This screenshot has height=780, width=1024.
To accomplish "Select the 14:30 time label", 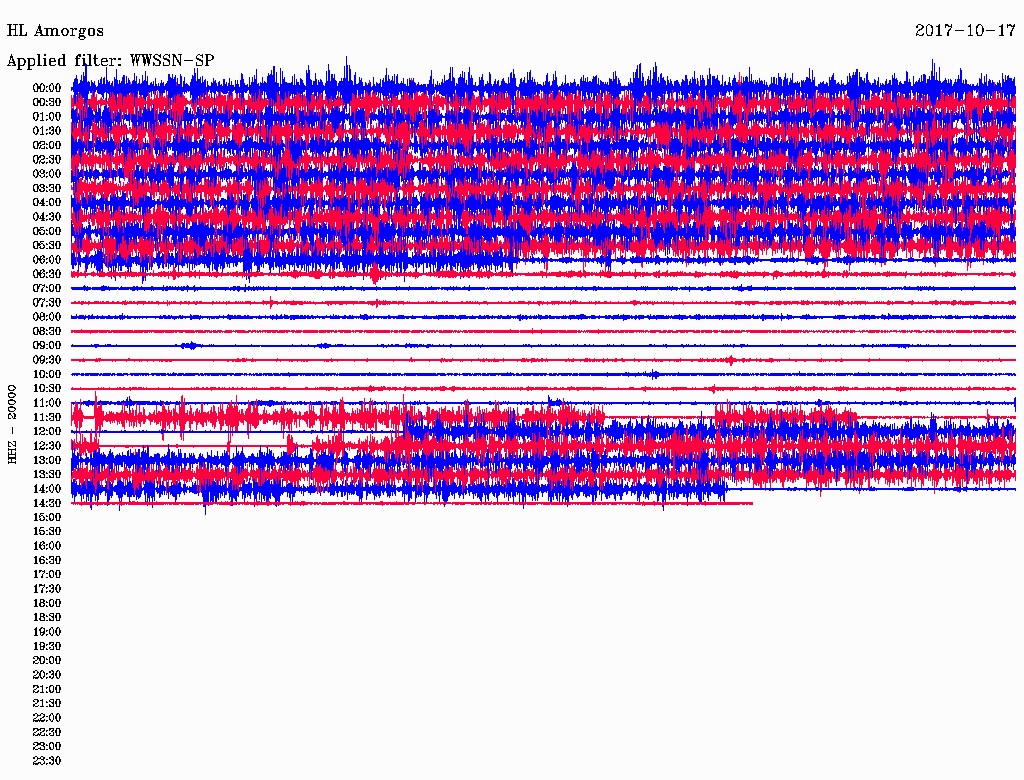I will point(47,503).
